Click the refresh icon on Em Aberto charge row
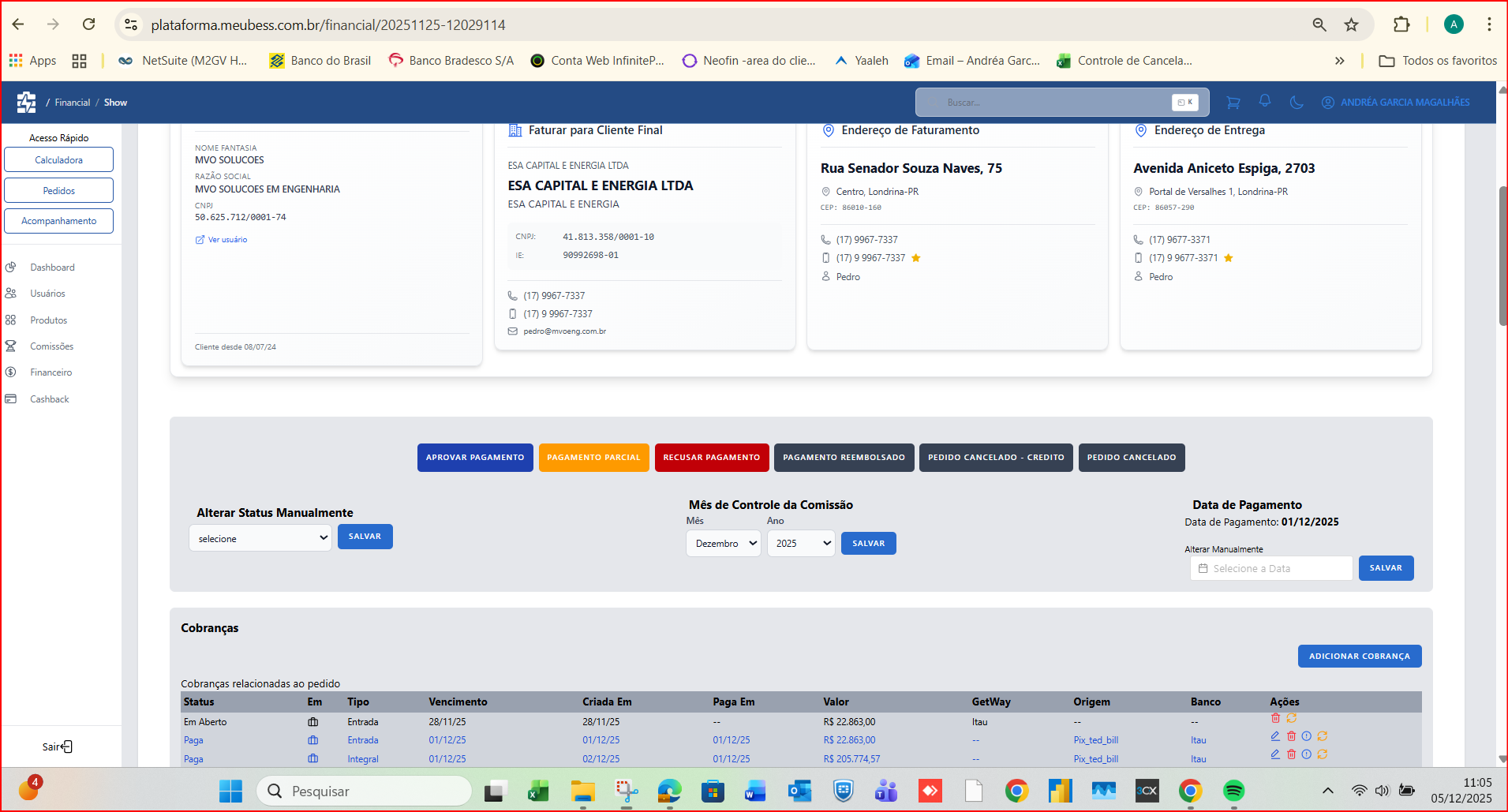 (1292, 718)
